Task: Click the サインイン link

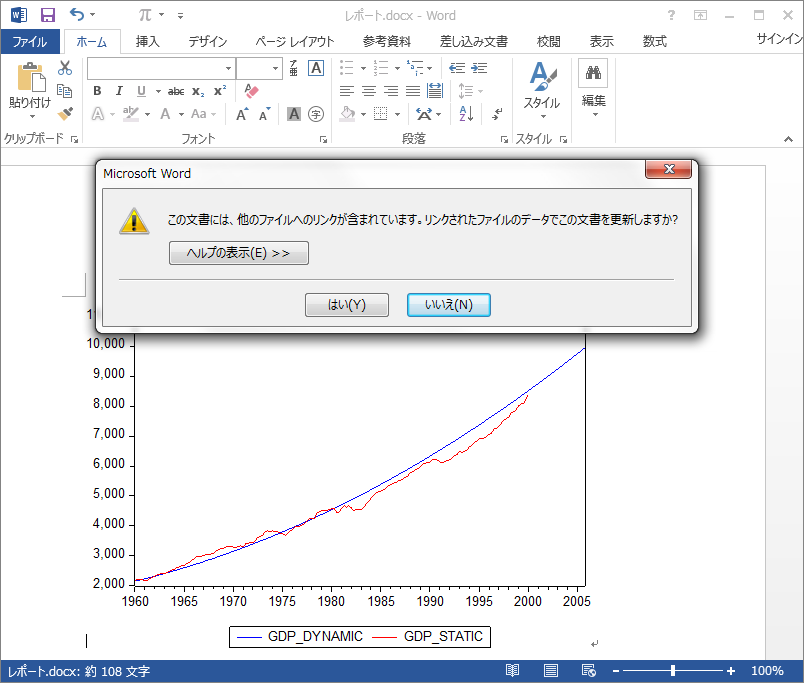Action: pos(779,39)
